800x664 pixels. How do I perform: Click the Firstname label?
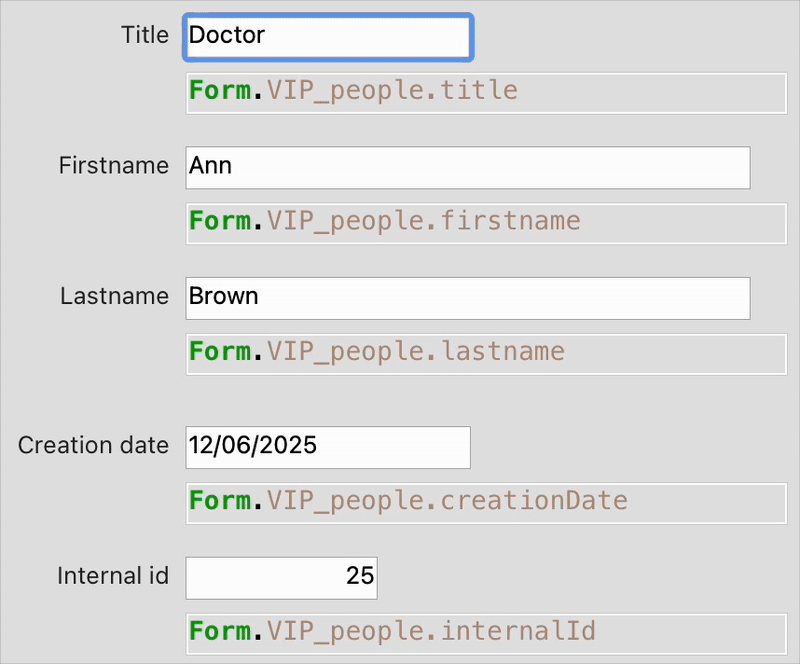114,166
